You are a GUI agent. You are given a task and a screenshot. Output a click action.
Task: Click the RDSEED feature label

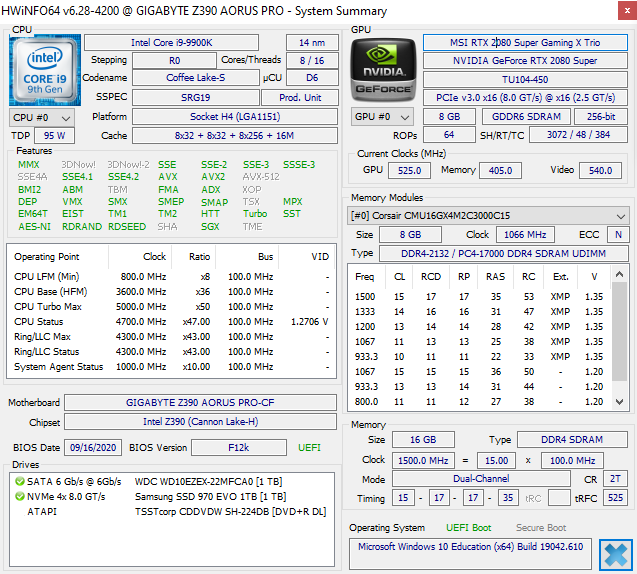pyautogui.click(x=127, y=227)
